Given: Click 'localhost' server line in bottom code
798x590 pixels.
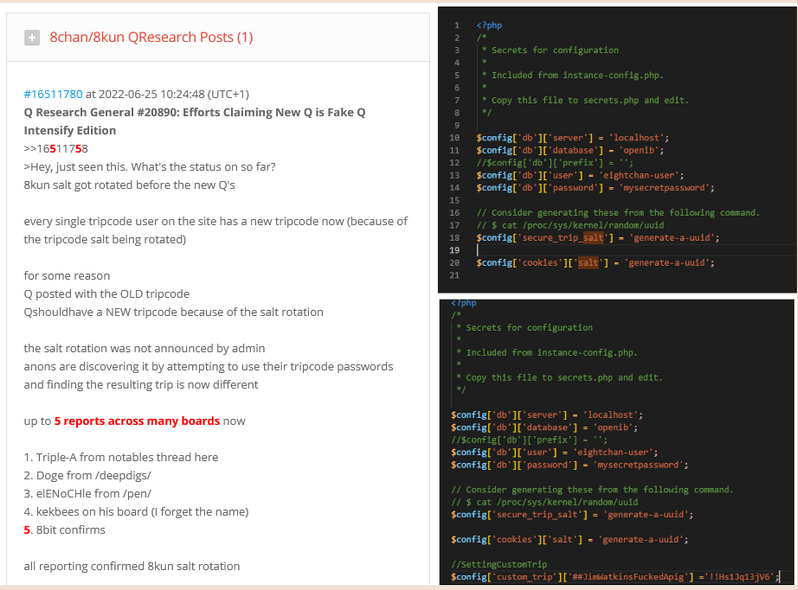Looking at the screenshot, I should (x=547, y=415).
